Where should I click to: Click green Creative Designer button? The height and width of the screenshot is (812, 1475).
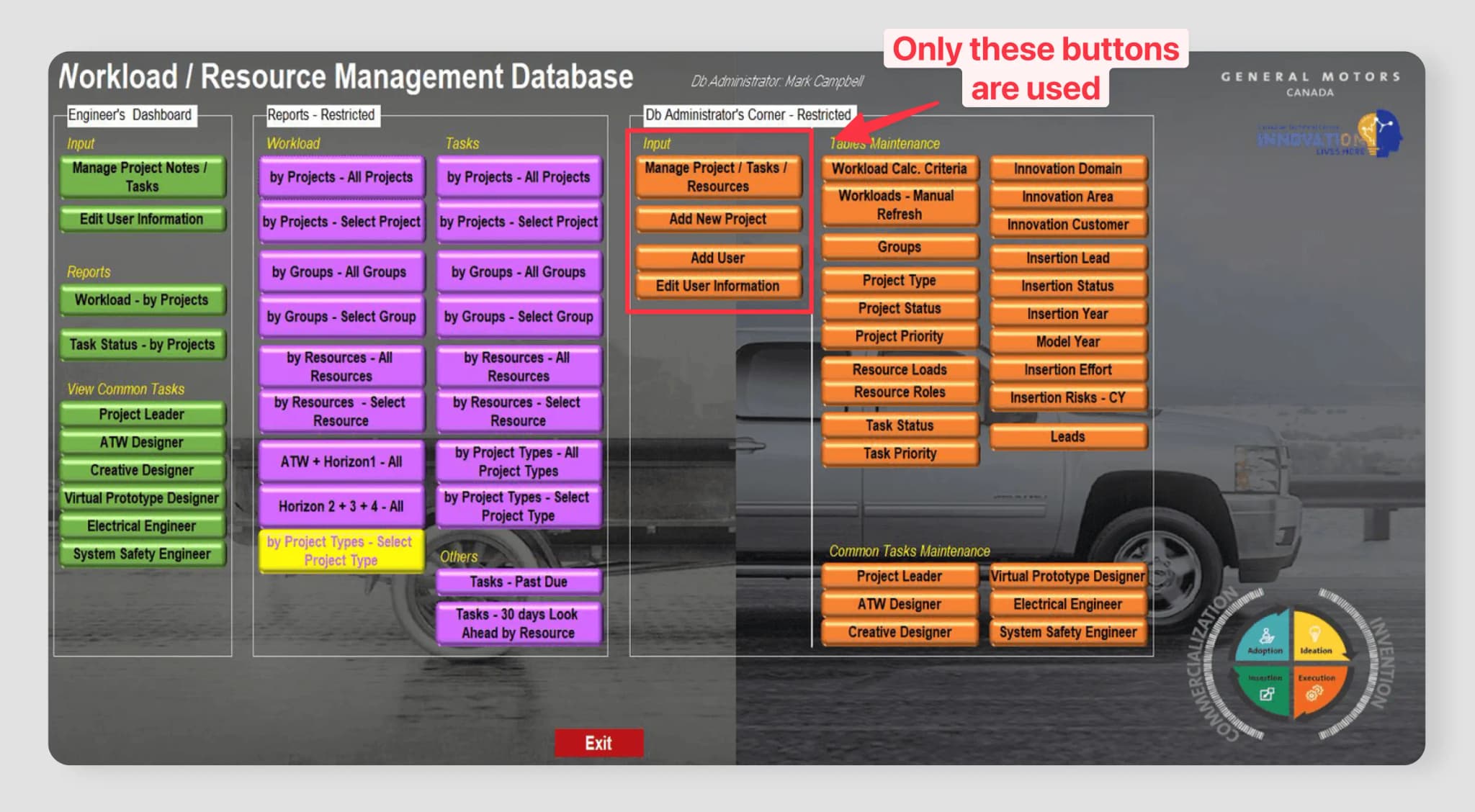click(142, 470)
